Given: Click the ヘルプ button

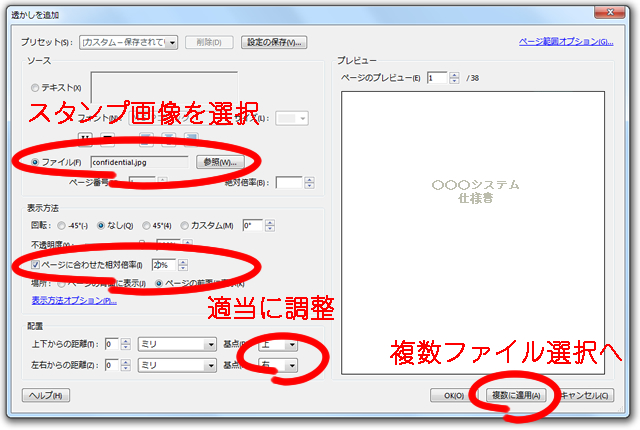Looking at the screenshot, I should click(x=46, y=395).
